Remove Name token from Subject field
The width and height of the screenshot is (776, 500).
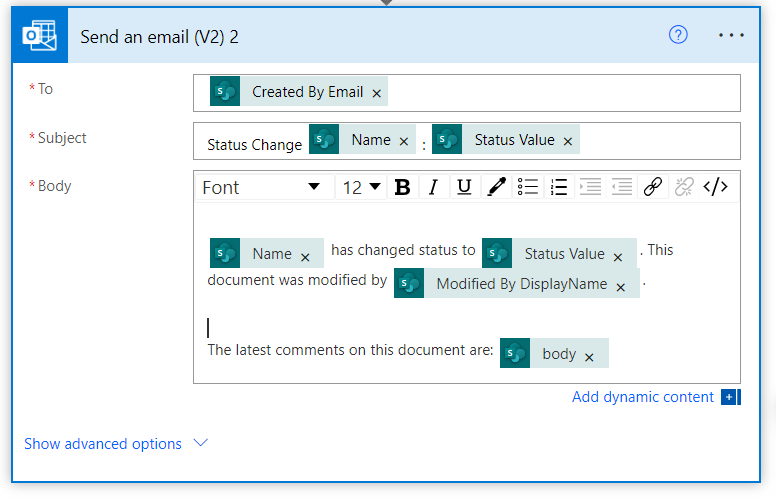click(404, 142)
